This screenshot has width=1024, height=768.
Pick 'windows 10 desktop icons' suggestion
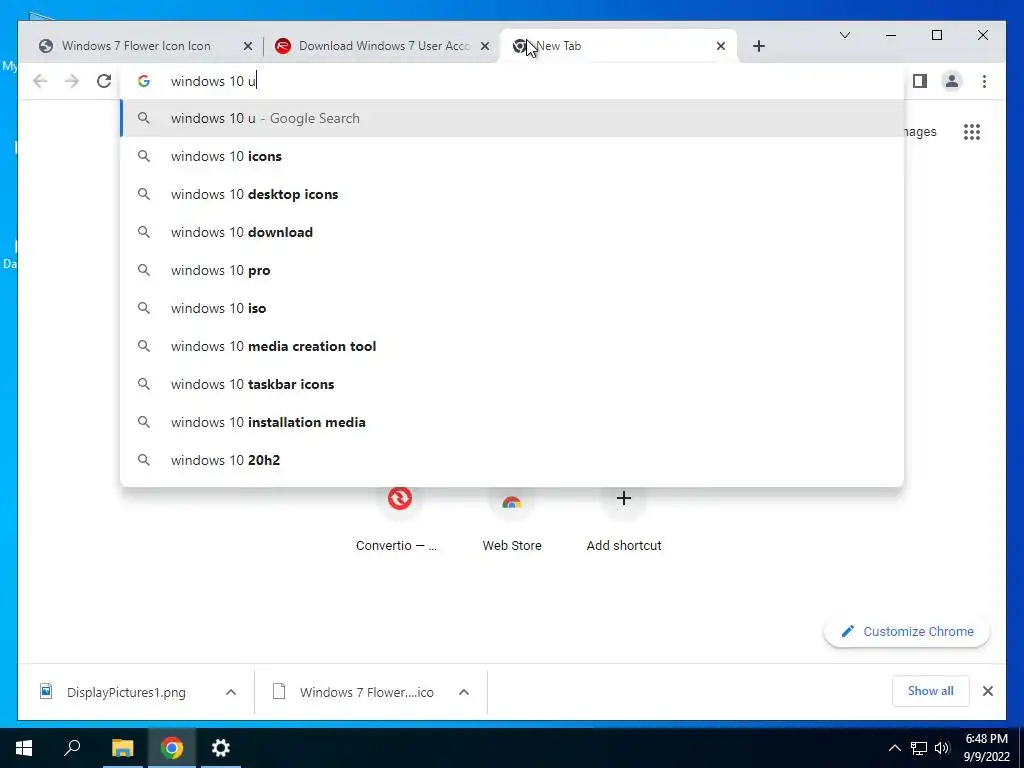(x=513, y=194)
